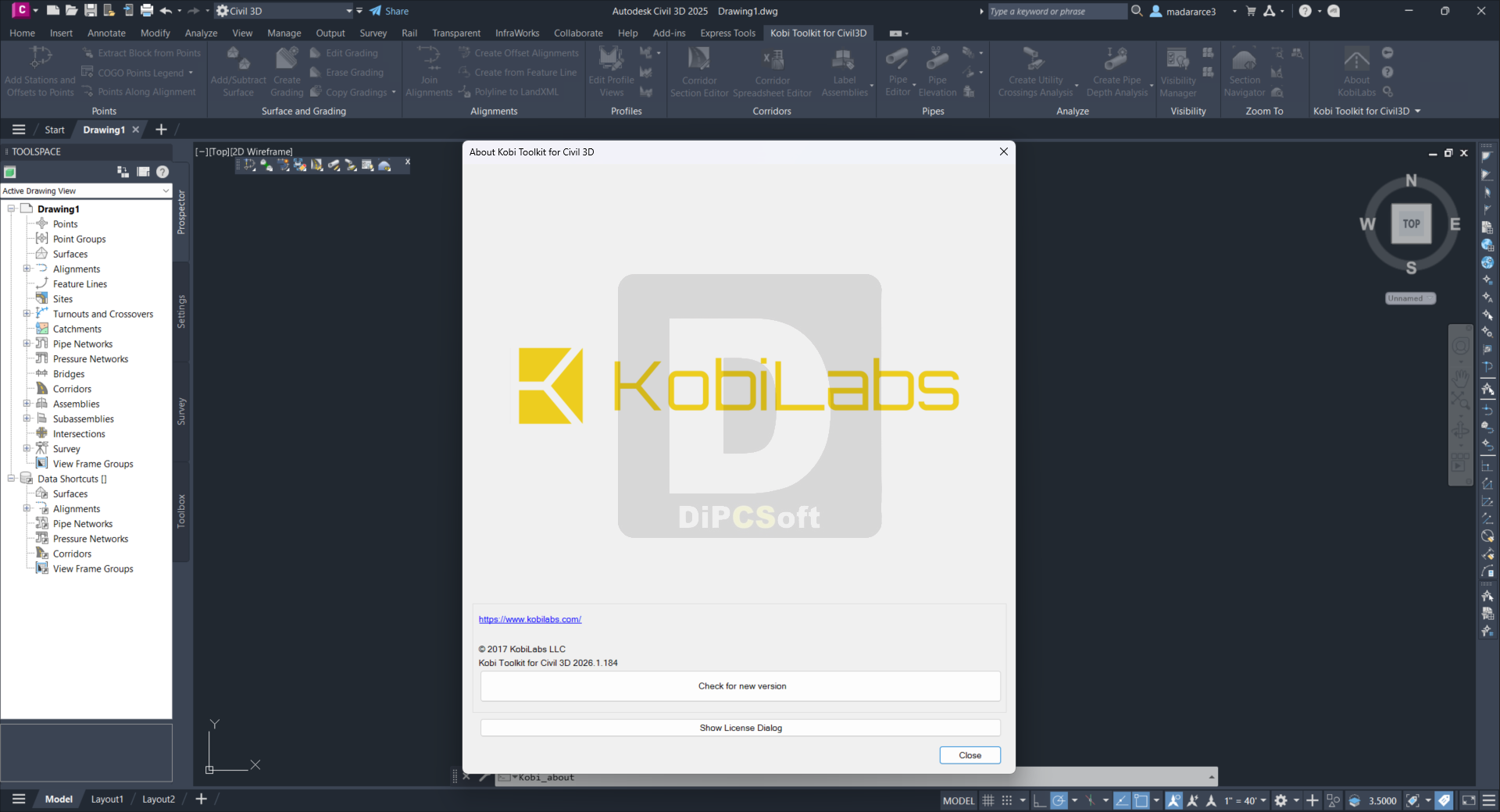Toggle MODEL space button in status bar
The width and height of the screenshot is (1500, 812).
pyautogui.click(x=959, y=800)
